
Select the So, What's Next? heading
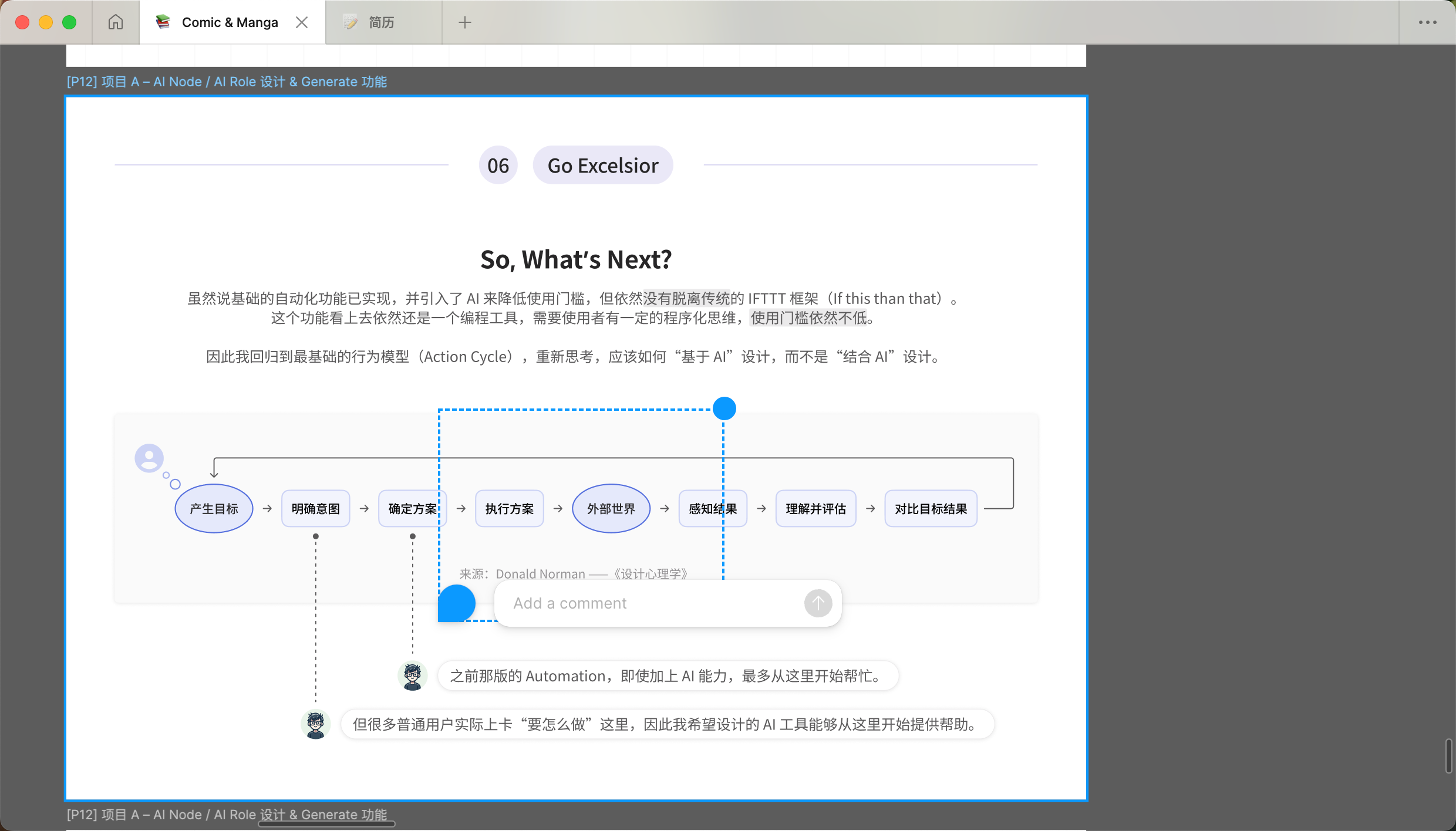pos(576,259)
